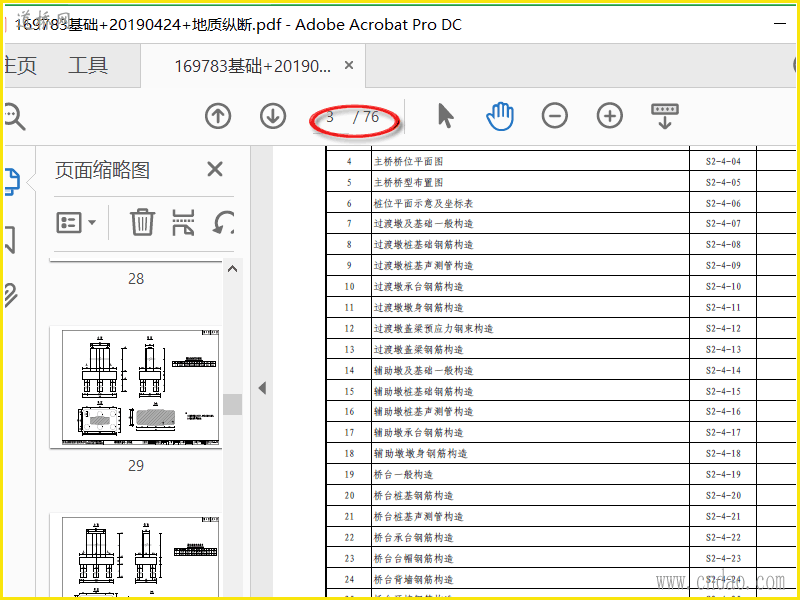800x600 pixels.
Task: Activate the hand pan tool
Action: 500,116
